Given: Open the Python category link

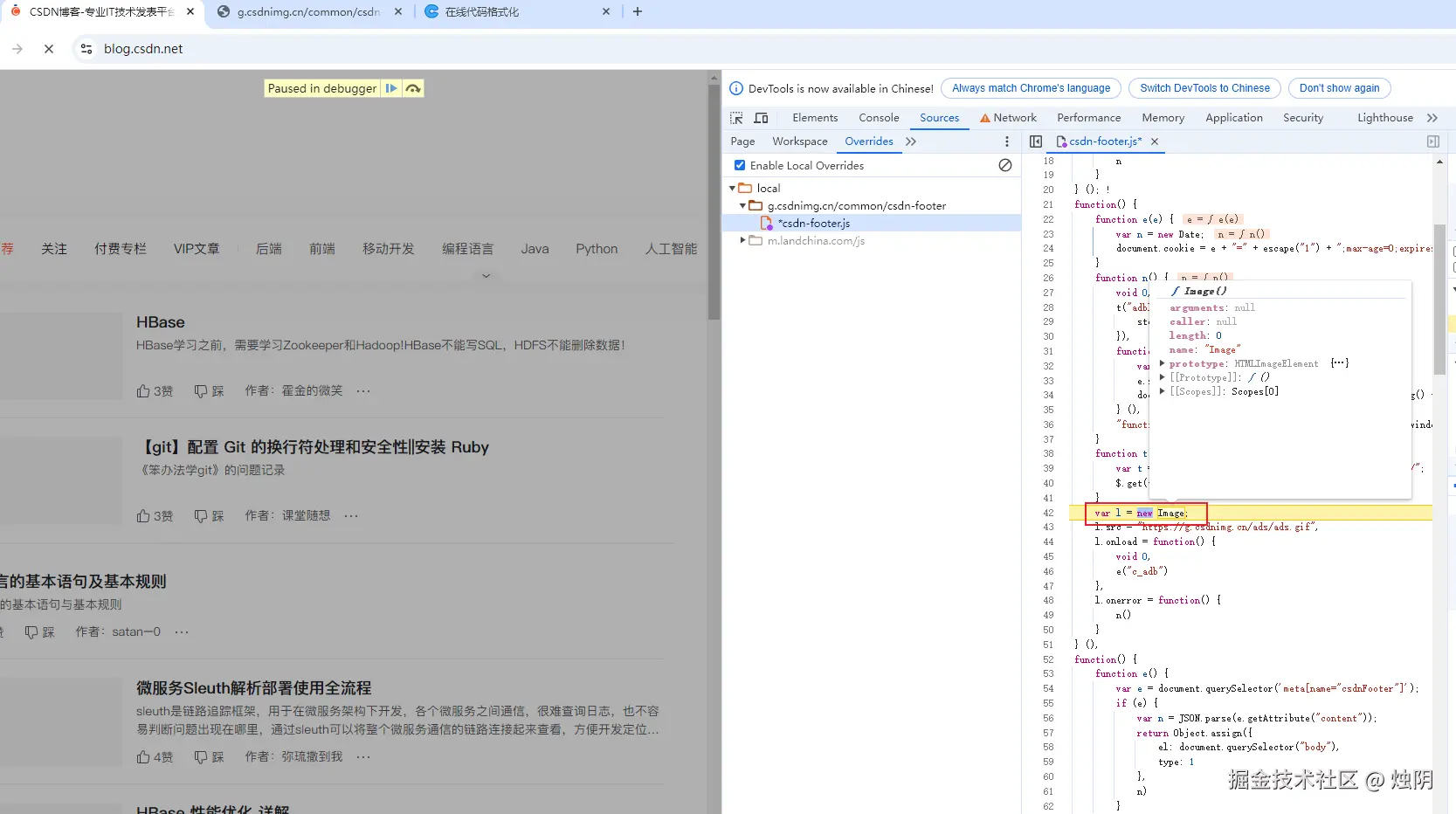Looking at the screenshot, I should [x=597, y=249].
